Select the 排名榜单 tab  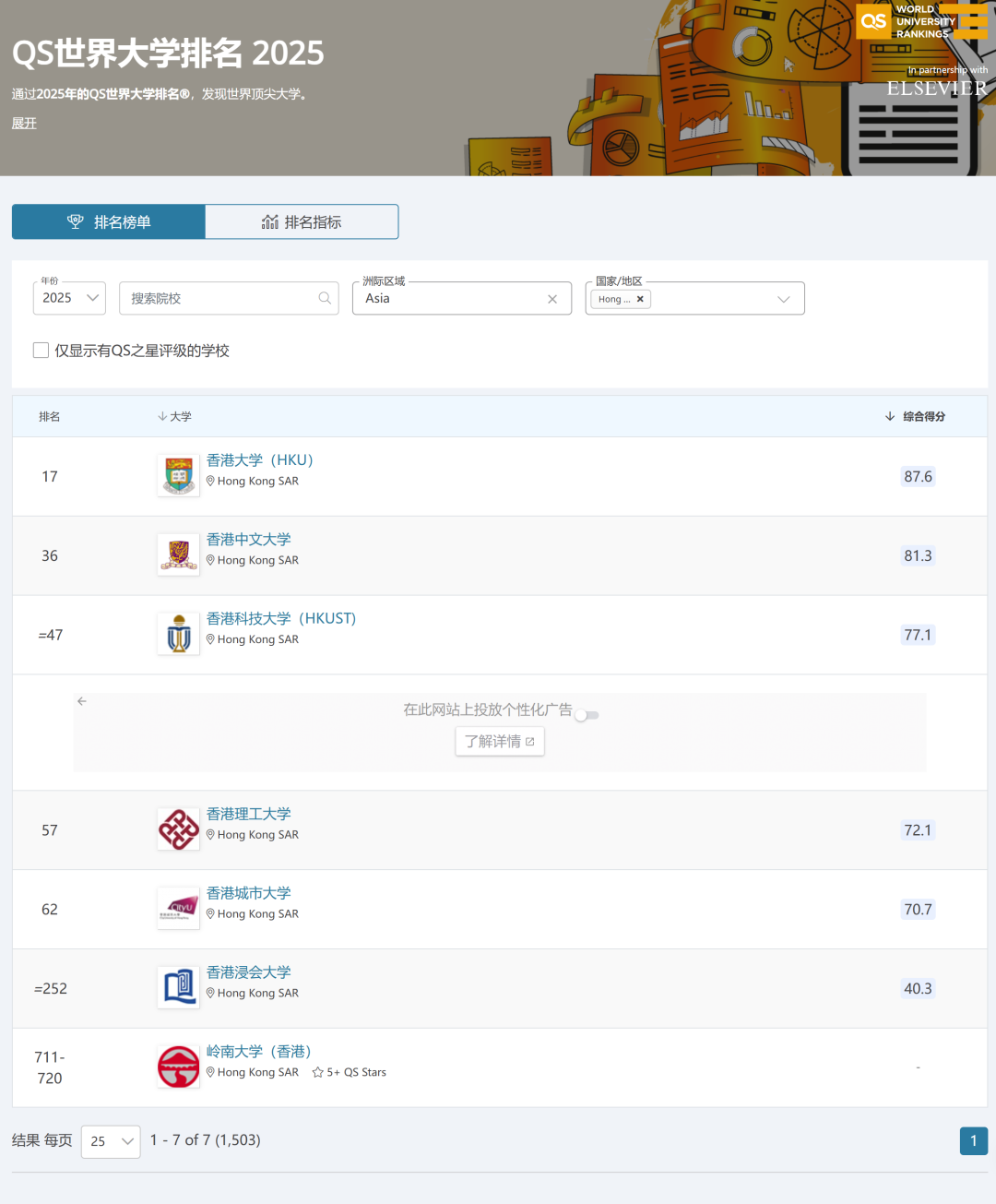pyautogui.click(x=109, y=222)
